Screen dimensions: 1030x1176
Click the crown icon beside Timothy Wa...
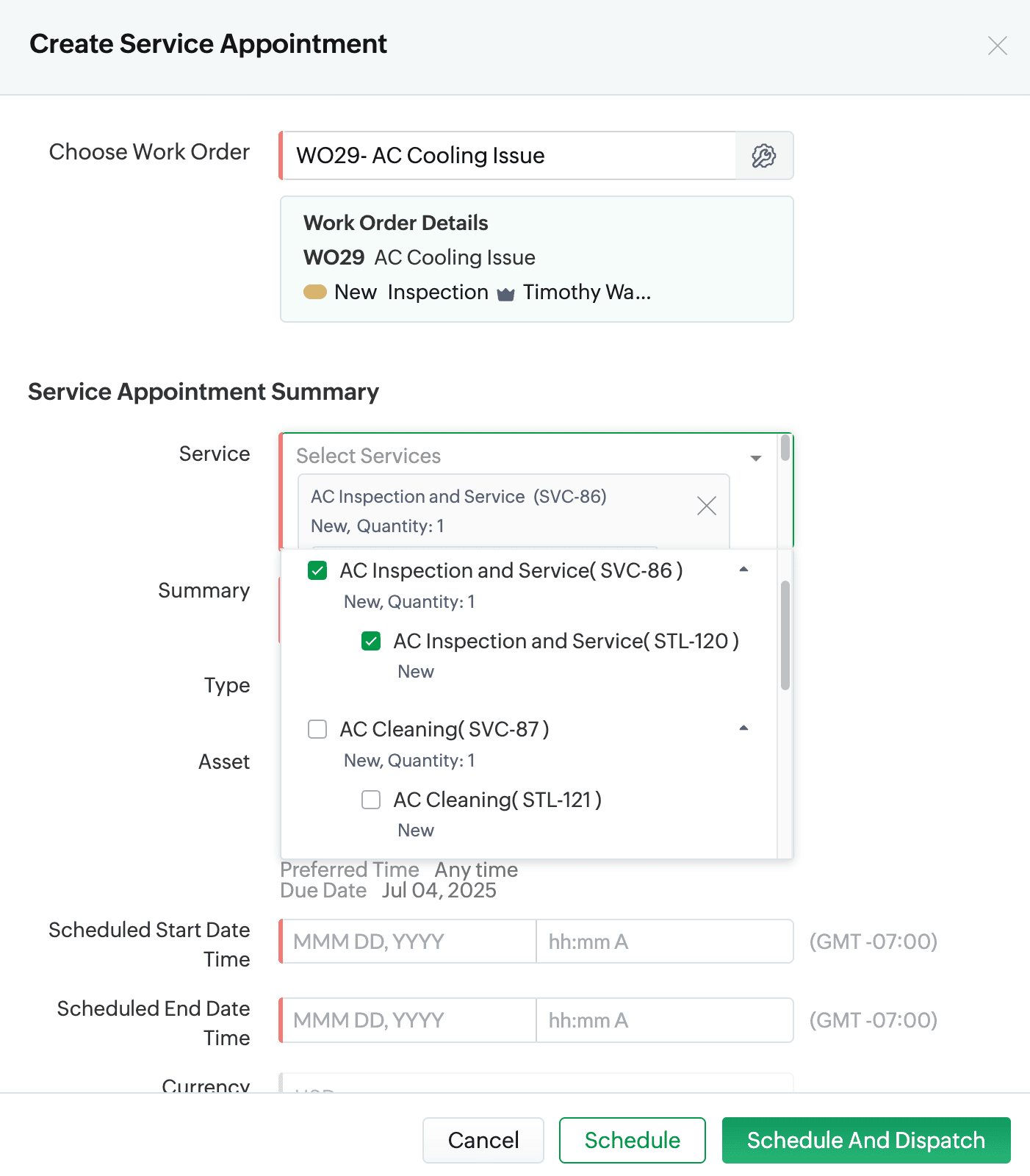pyautogui.click(x=505, y=294)
